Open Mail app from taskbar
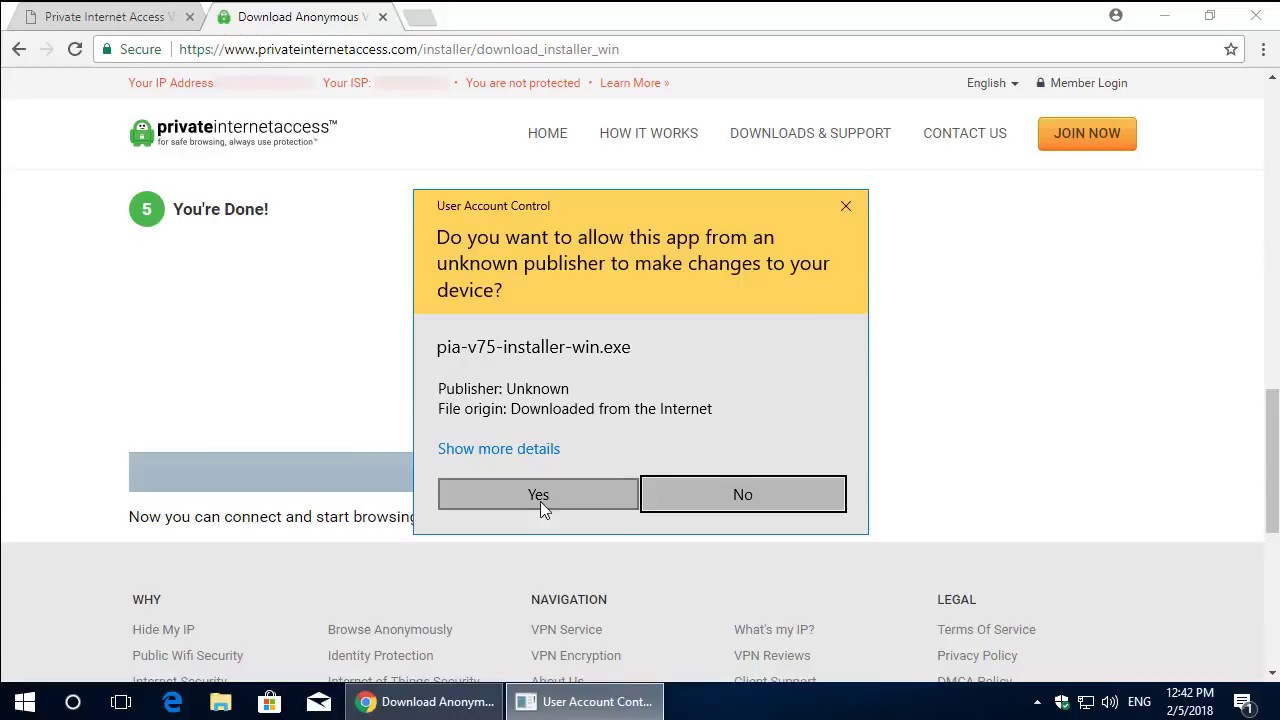This screenshot has height=720, width=1280. point(318,702)
